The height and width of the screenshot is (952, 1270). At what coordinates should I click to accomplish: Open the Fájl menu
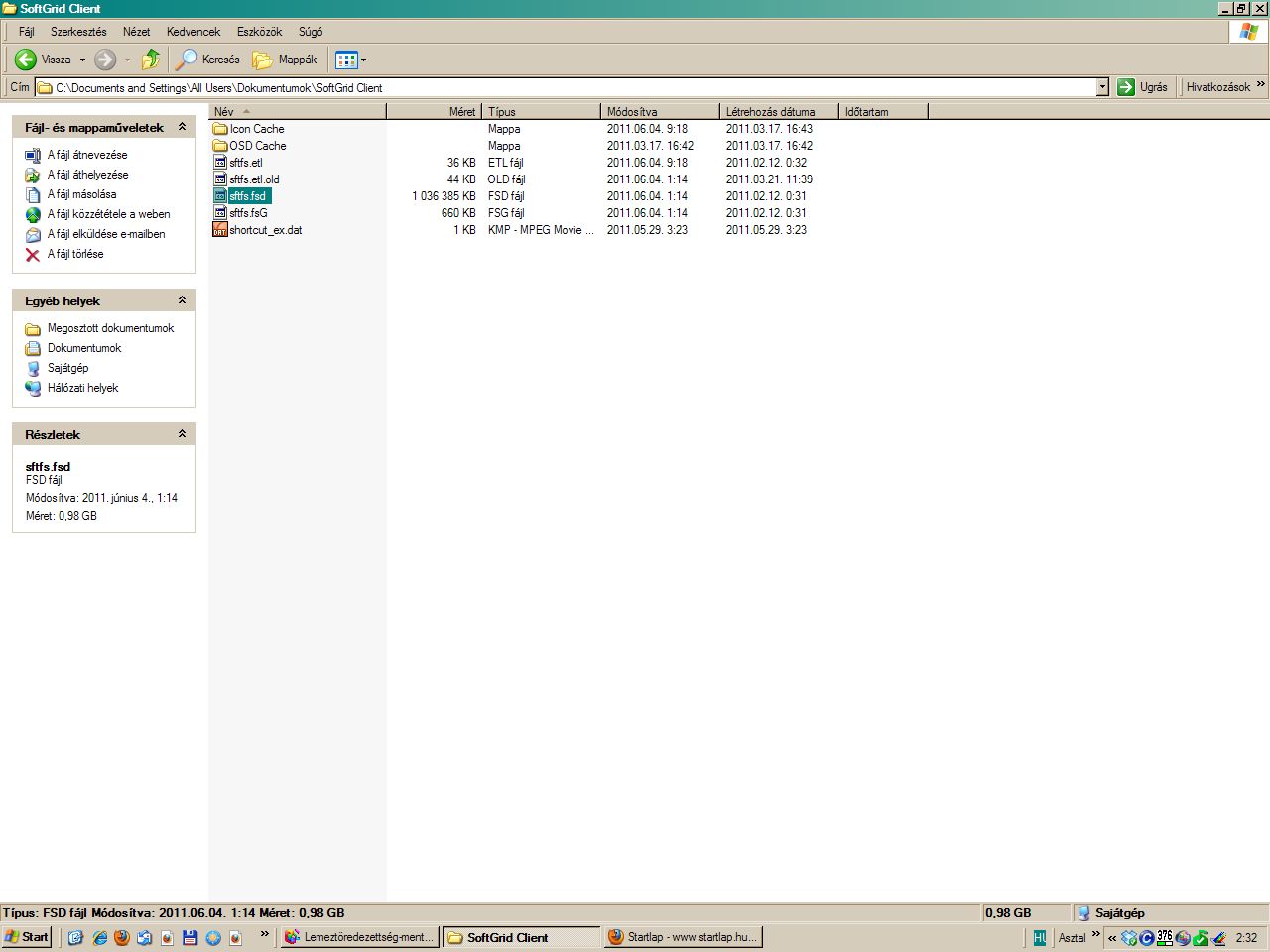tap(27, 32)
